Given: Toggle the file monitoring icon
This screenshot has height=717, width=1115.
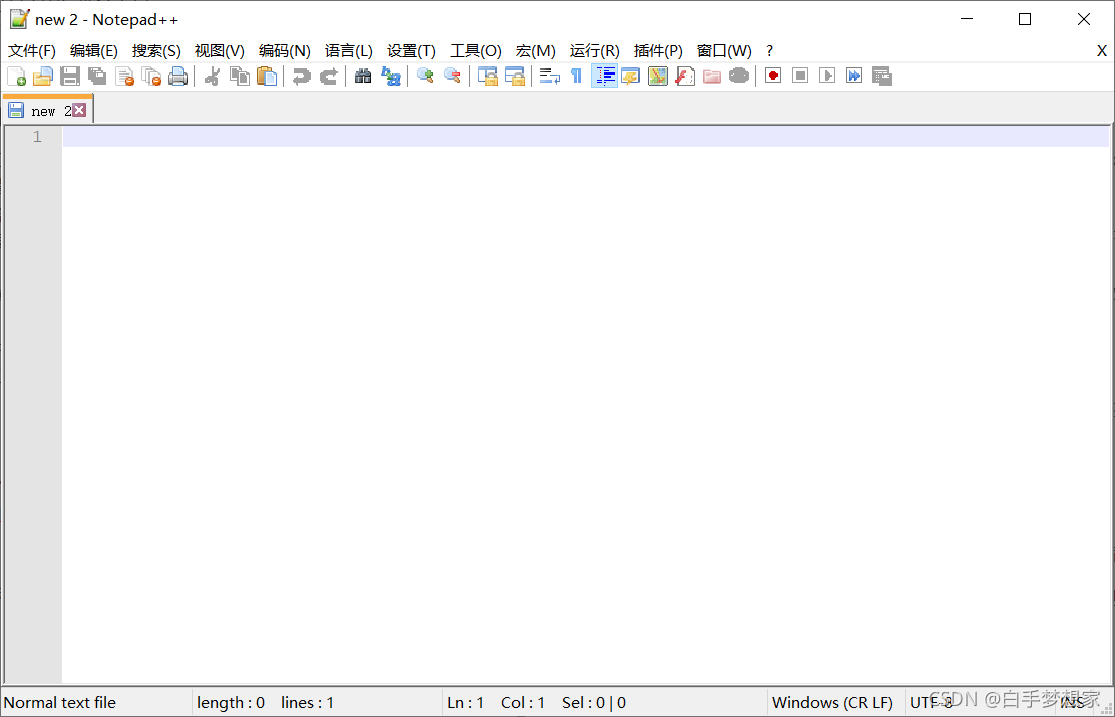Looking at the screenshot, I should click(x=739, y=75).
